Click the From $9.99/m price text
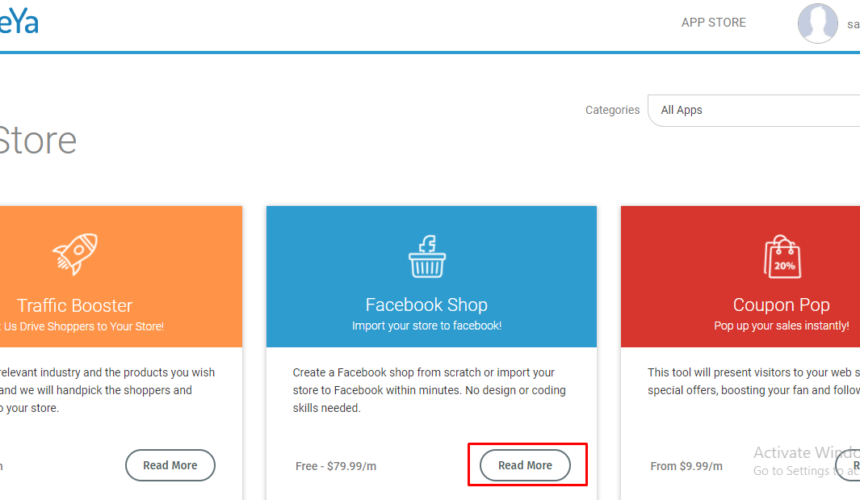 pos(686,466)
